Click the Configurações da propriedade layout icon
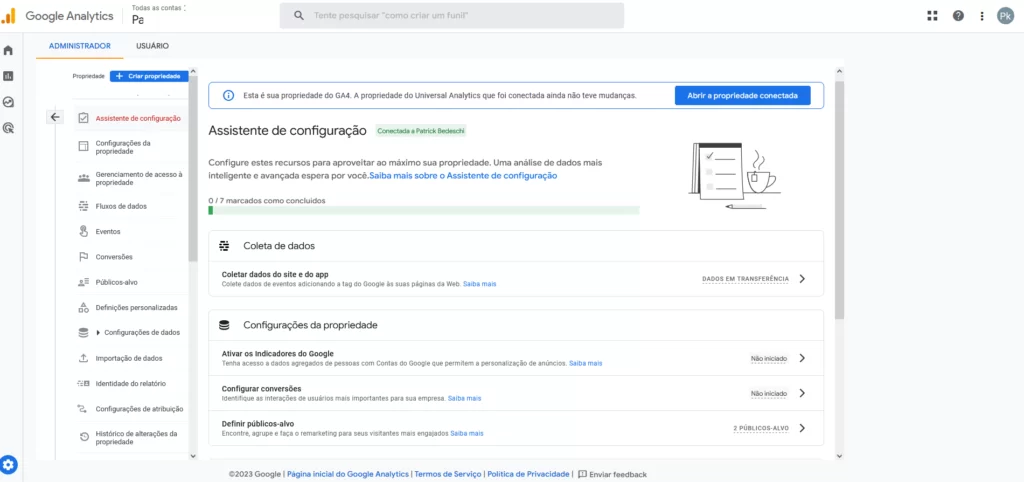The width and height of the screenshot is (1024, 482). [83, 146]
